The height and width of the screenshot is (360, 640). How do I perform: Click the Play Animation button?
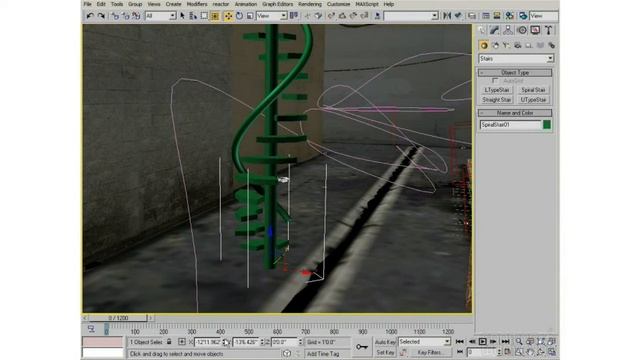(482, 342)
